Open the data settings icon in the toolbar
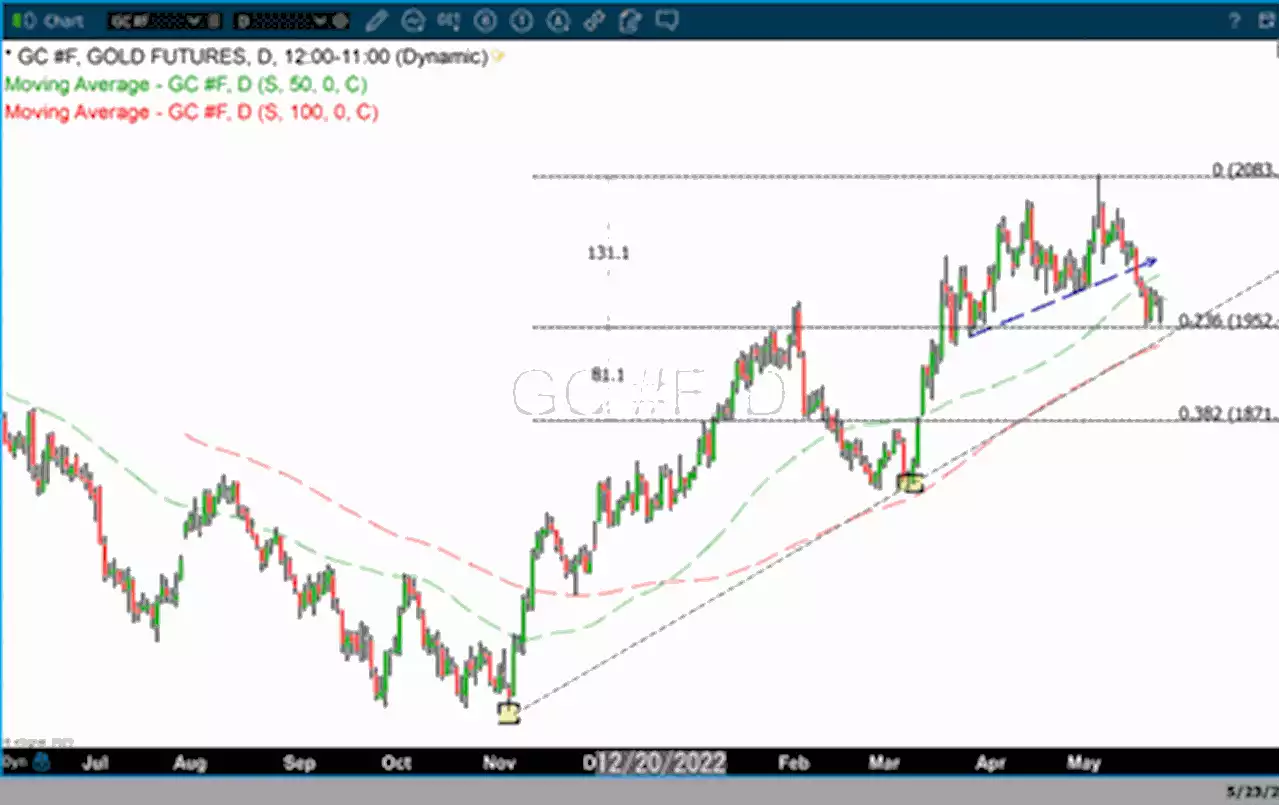Viewport: 1280px width, 805px height. click(x=448, y=20)
